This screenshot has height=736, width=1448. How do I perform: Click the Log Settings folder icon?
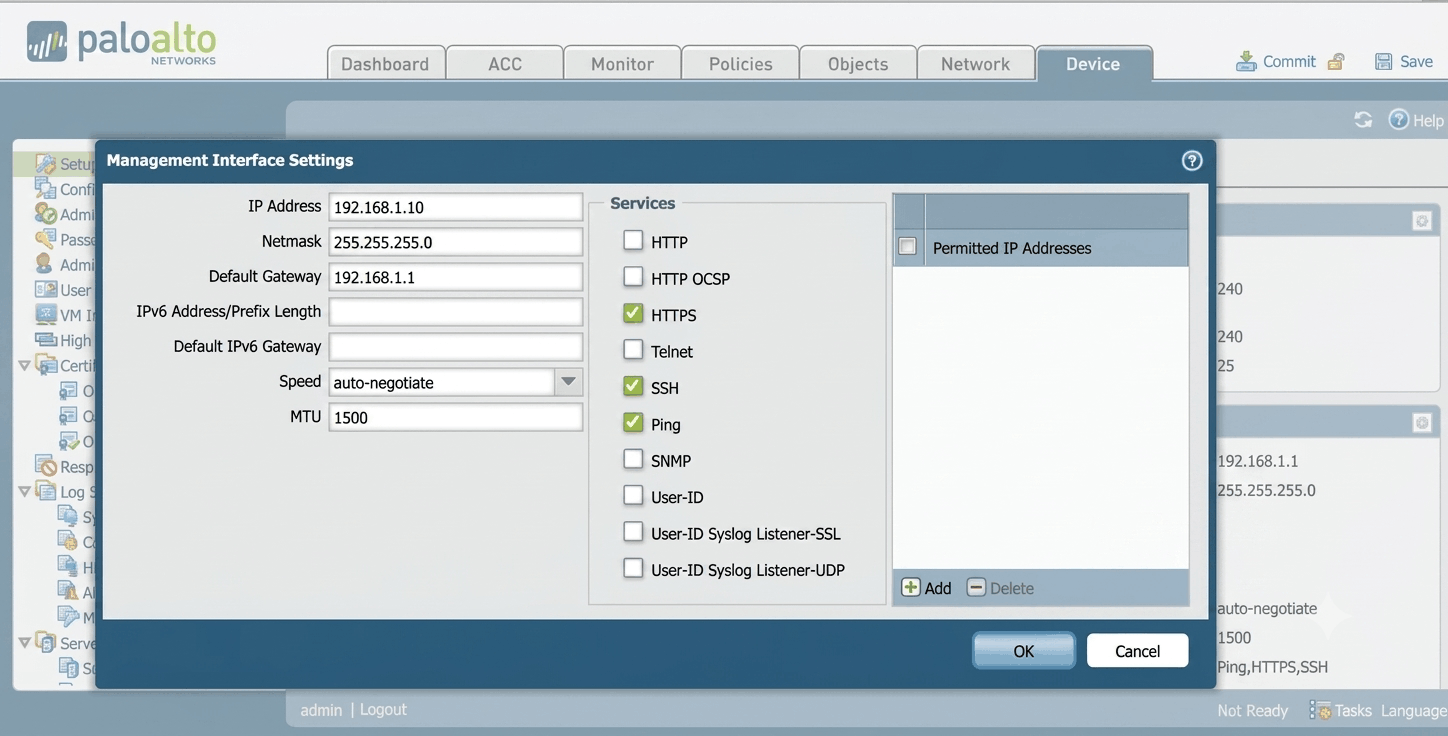46,491
